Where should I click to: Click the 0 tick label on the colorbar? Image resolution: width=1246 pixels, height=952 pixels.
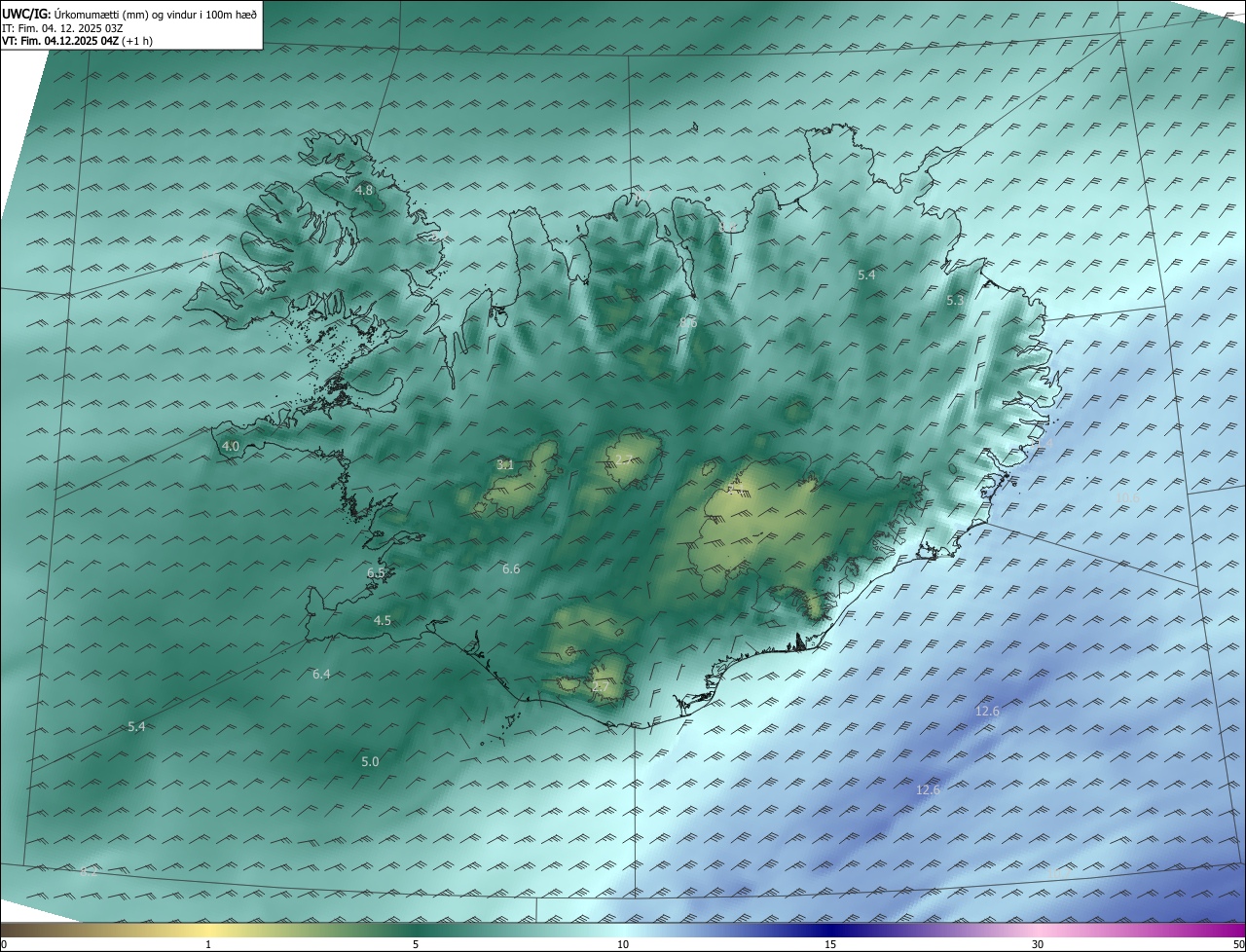tap(4, 944)
